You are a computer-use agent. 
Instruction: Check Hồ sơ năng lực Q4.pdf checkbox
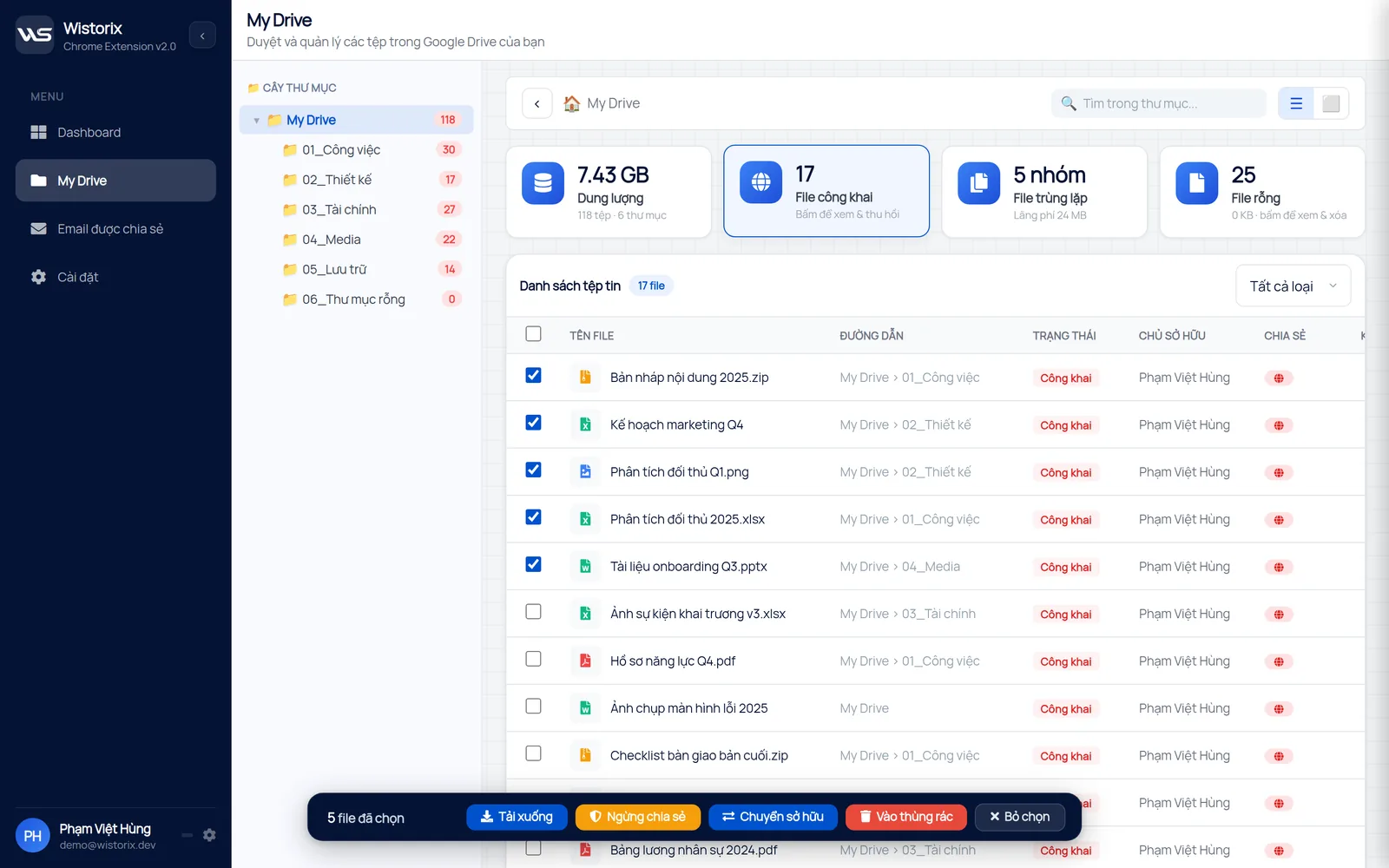click(533, 660)
